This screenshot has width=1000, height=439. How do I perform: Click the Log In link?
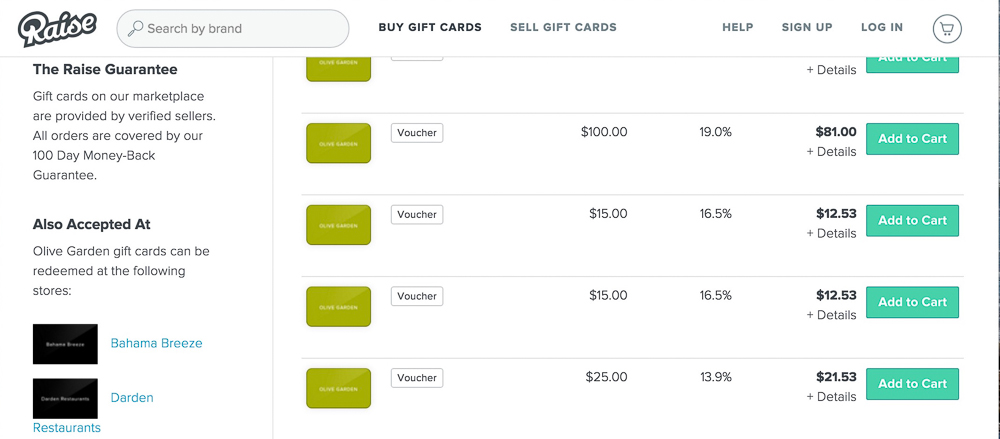(882, 28)
